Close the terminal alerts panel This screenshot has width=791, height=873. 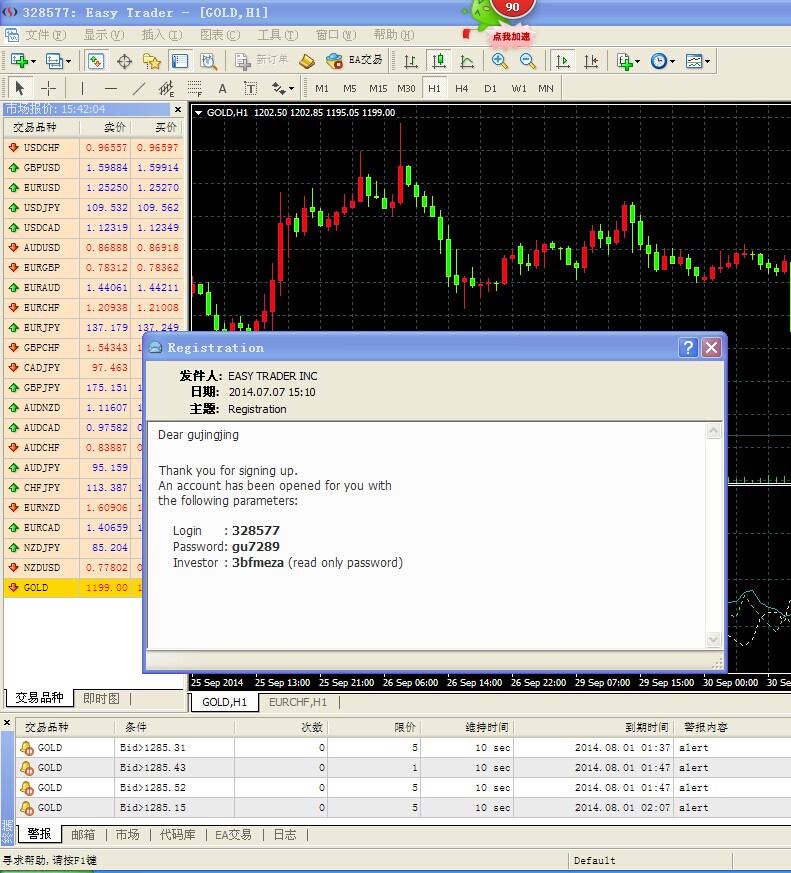[7, 723]
